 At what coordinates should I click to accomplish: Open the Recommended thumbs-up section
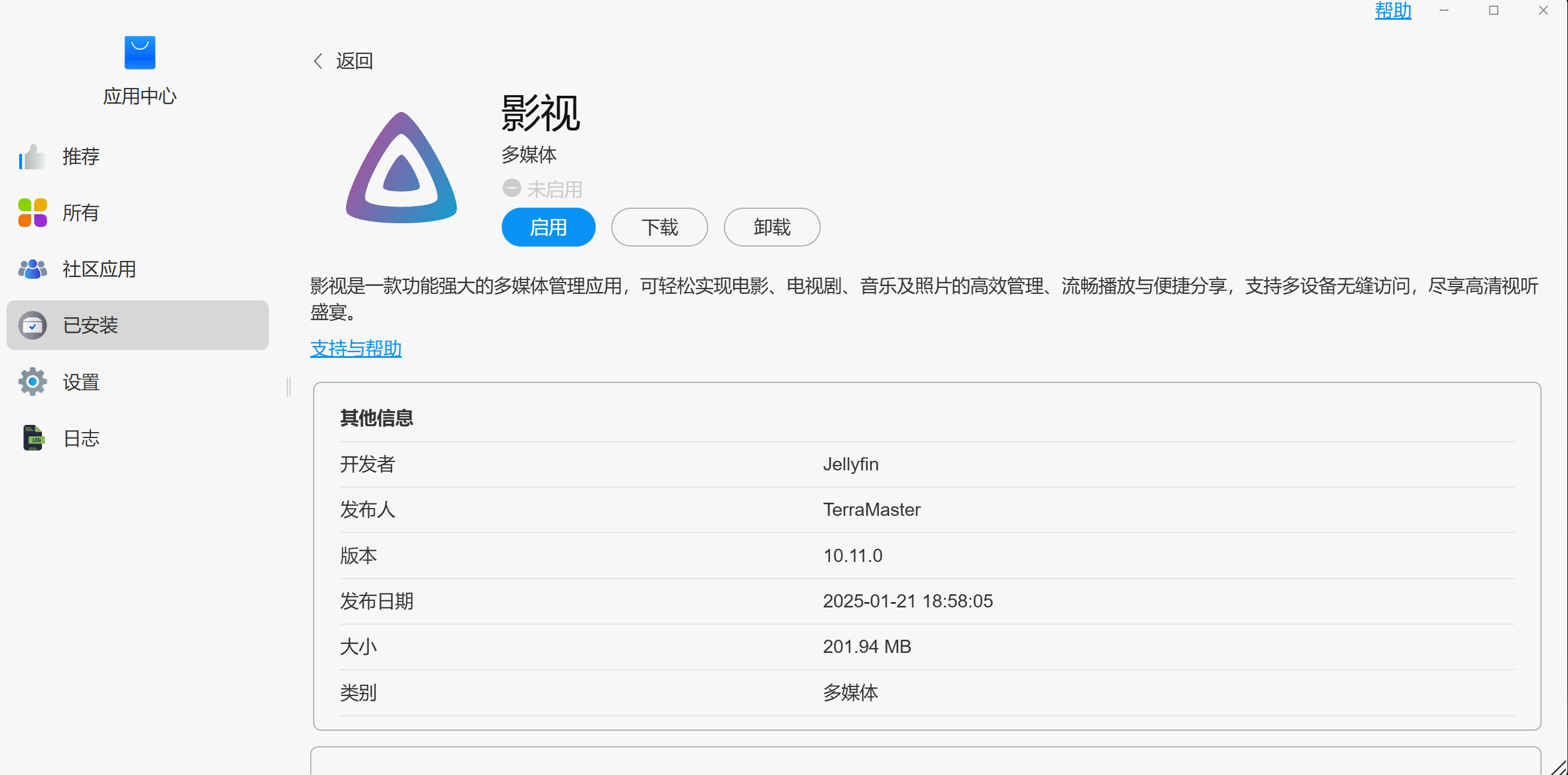(x=32, y=156)
